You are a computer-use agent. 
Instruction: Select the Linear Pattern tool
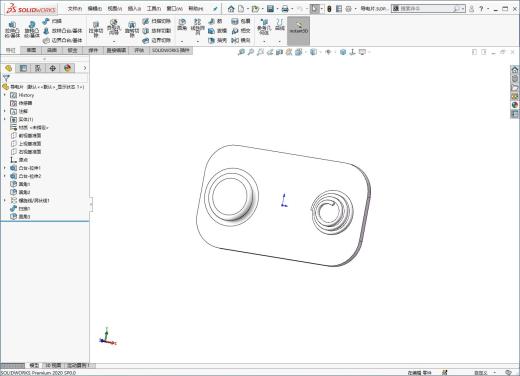coord(197,27)
